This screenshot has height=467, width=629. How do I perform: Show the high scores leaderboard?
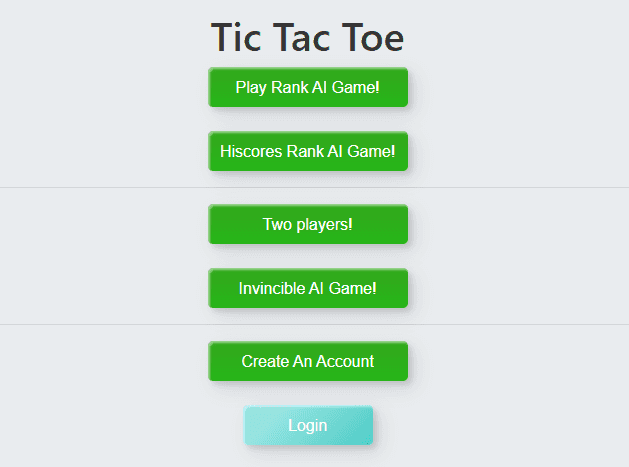(x=308, y=151)
